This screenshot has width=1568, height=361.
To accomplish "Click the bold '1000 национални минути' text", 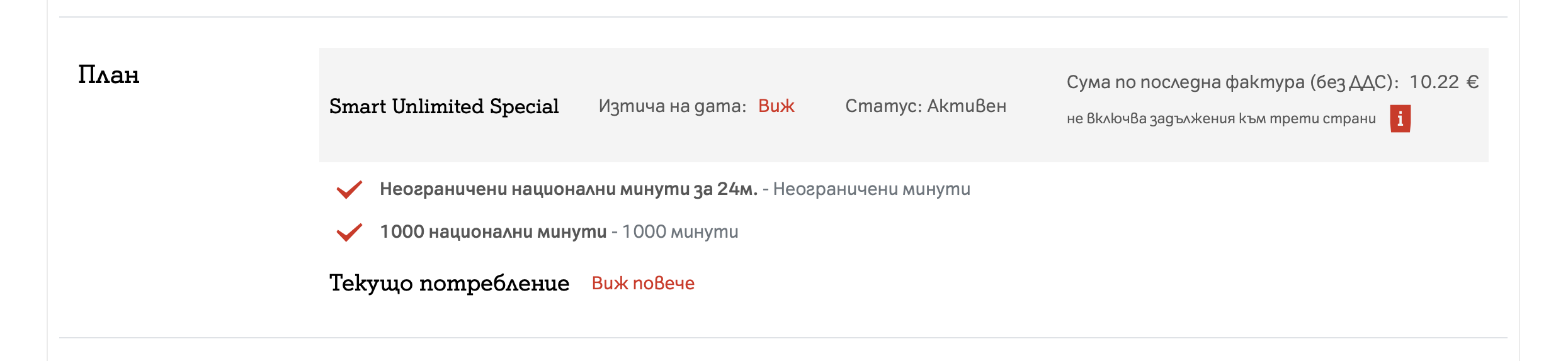I will pyautogui.click(x=493, y=232).
